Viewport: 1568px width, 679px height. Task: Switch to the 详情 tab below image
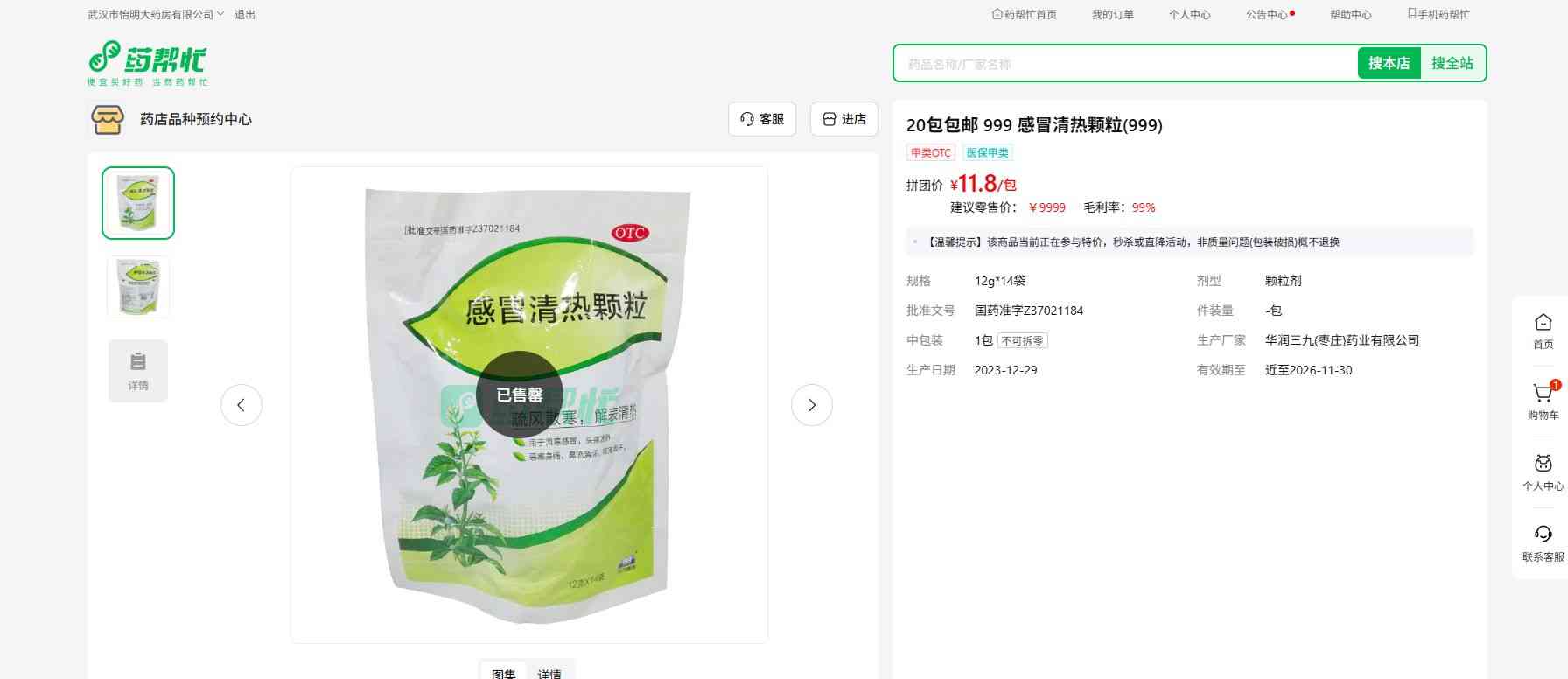(549, 673)
